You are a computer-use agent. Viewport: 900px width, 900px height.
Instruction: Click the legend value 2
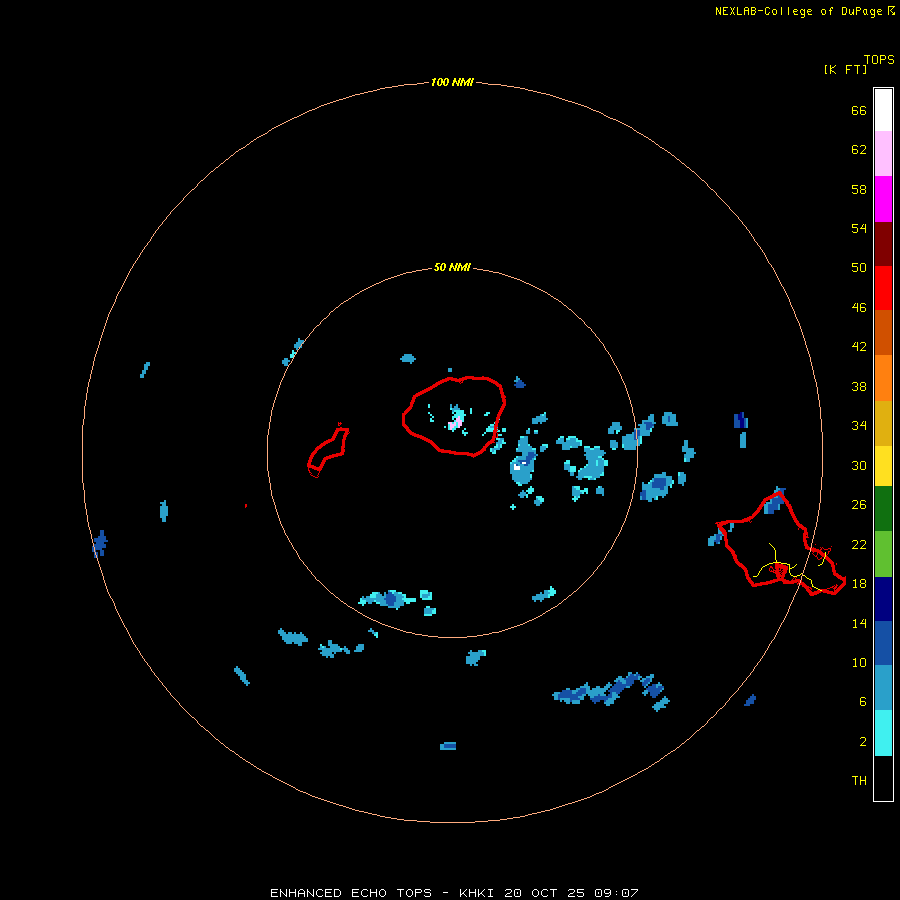pyautogui.click(x=863, y=741)
